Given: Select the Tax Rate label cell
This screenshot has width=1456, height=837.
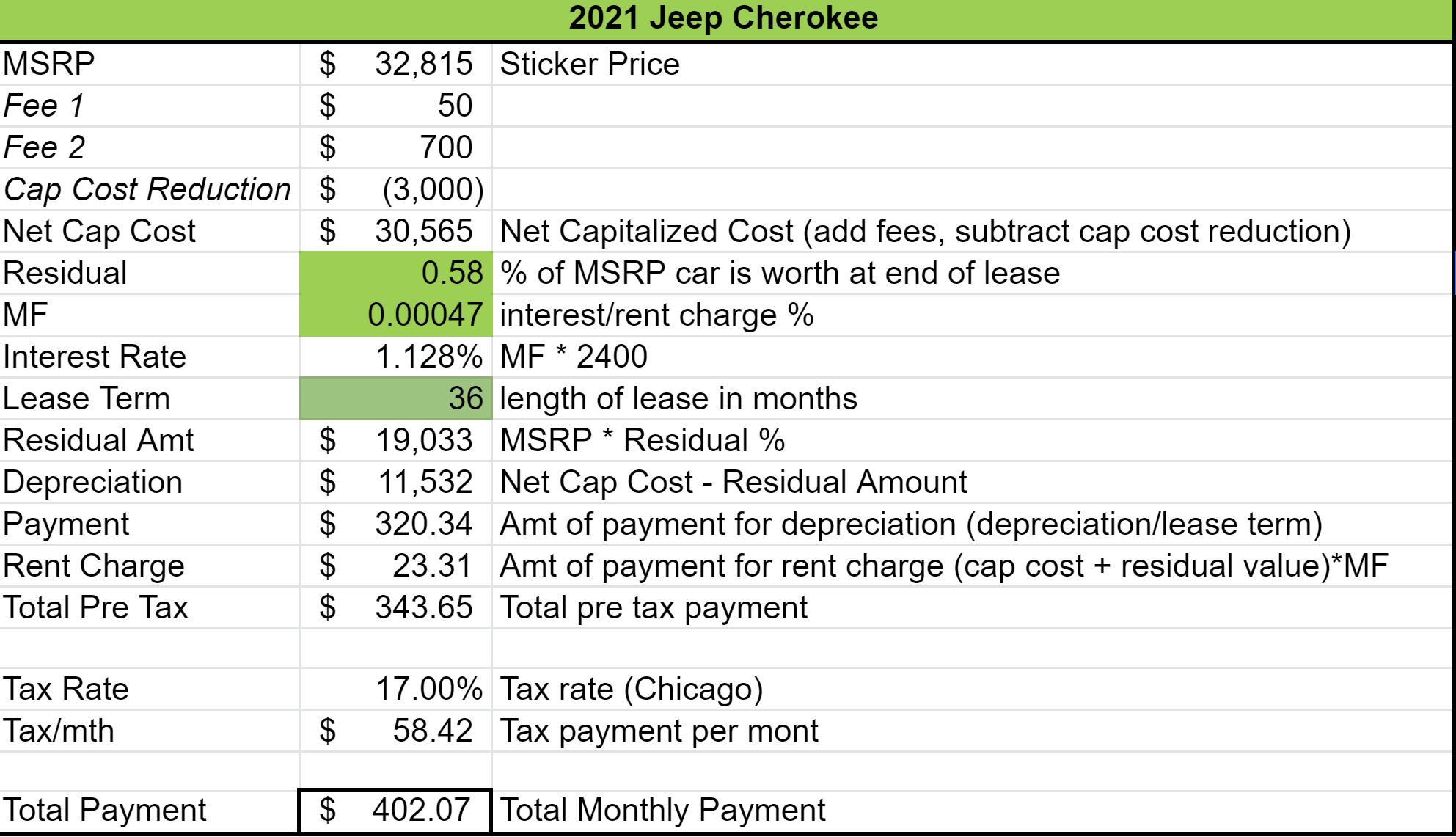Looking at the screenshot, I should point(150,689).
